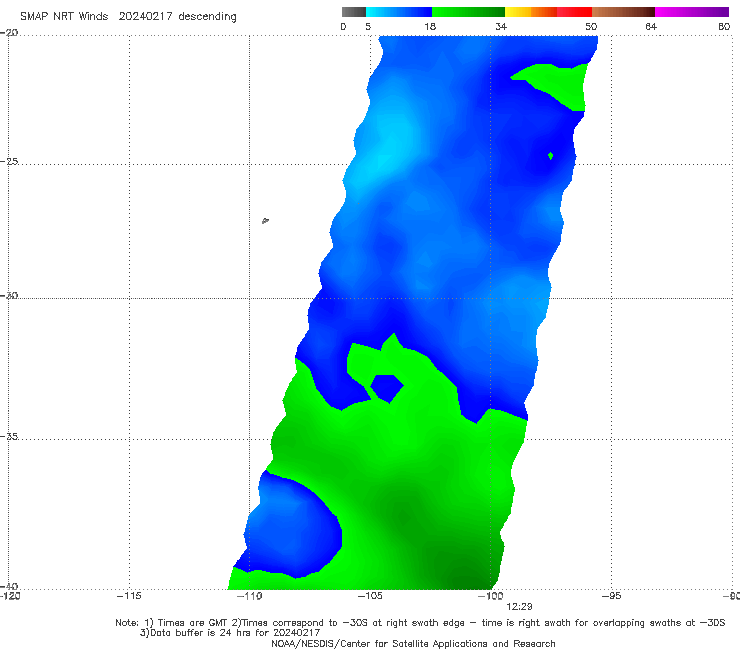Click the small blue hexagon inside green area
Image resolution: width=740 pixels, height=650 pixels.
coord(387,388)
